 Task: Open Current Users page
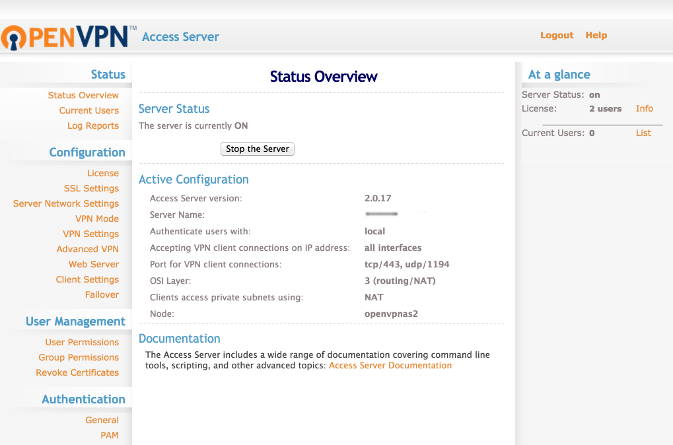tap(89, 110)
